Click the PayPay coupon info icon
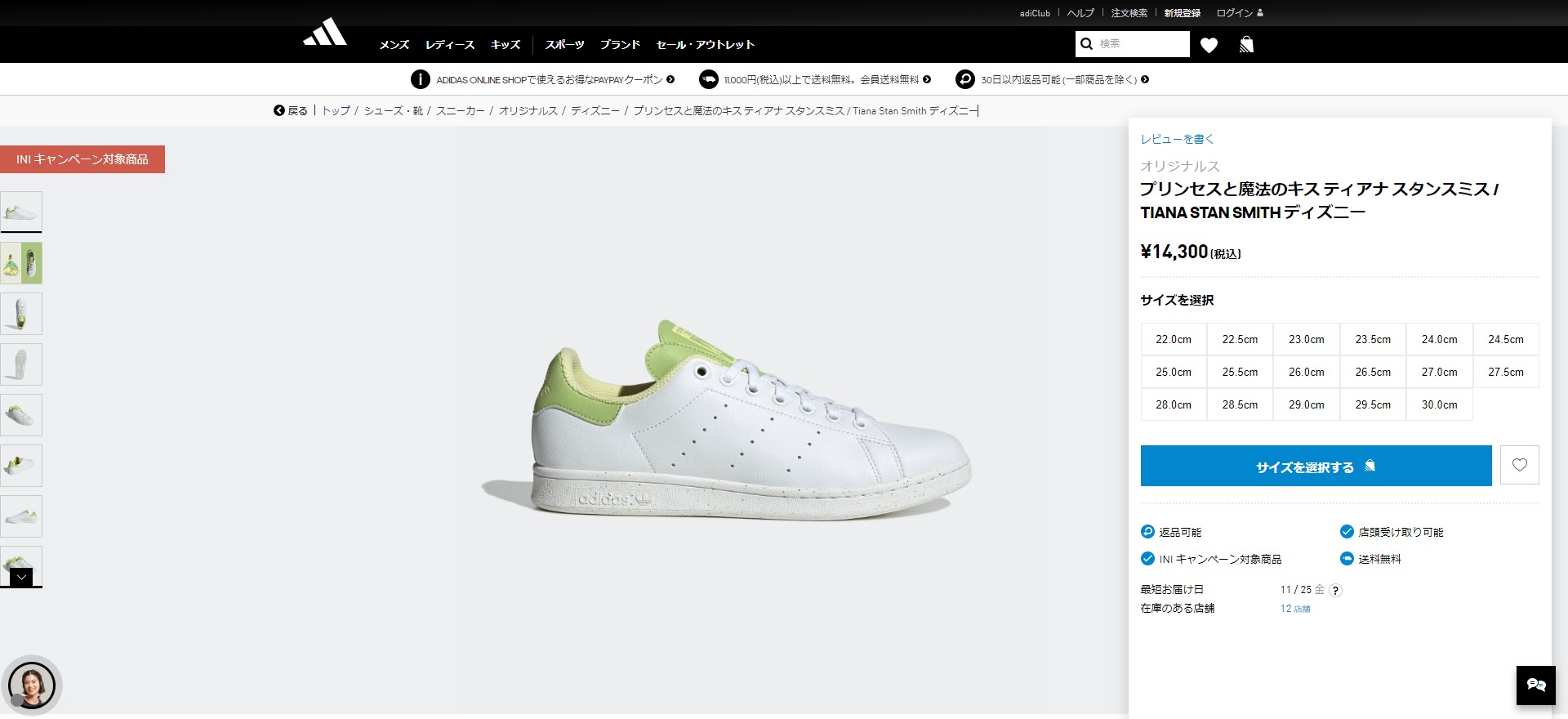The height and width of the screenshot is (719, 1568). (420, 79)
